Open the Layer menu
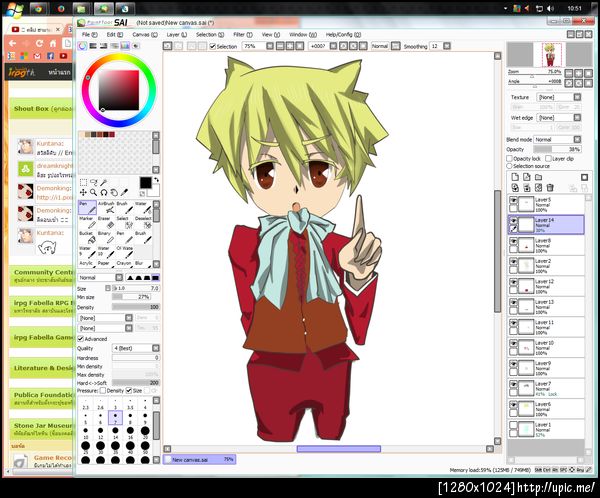 coord(177,34)
